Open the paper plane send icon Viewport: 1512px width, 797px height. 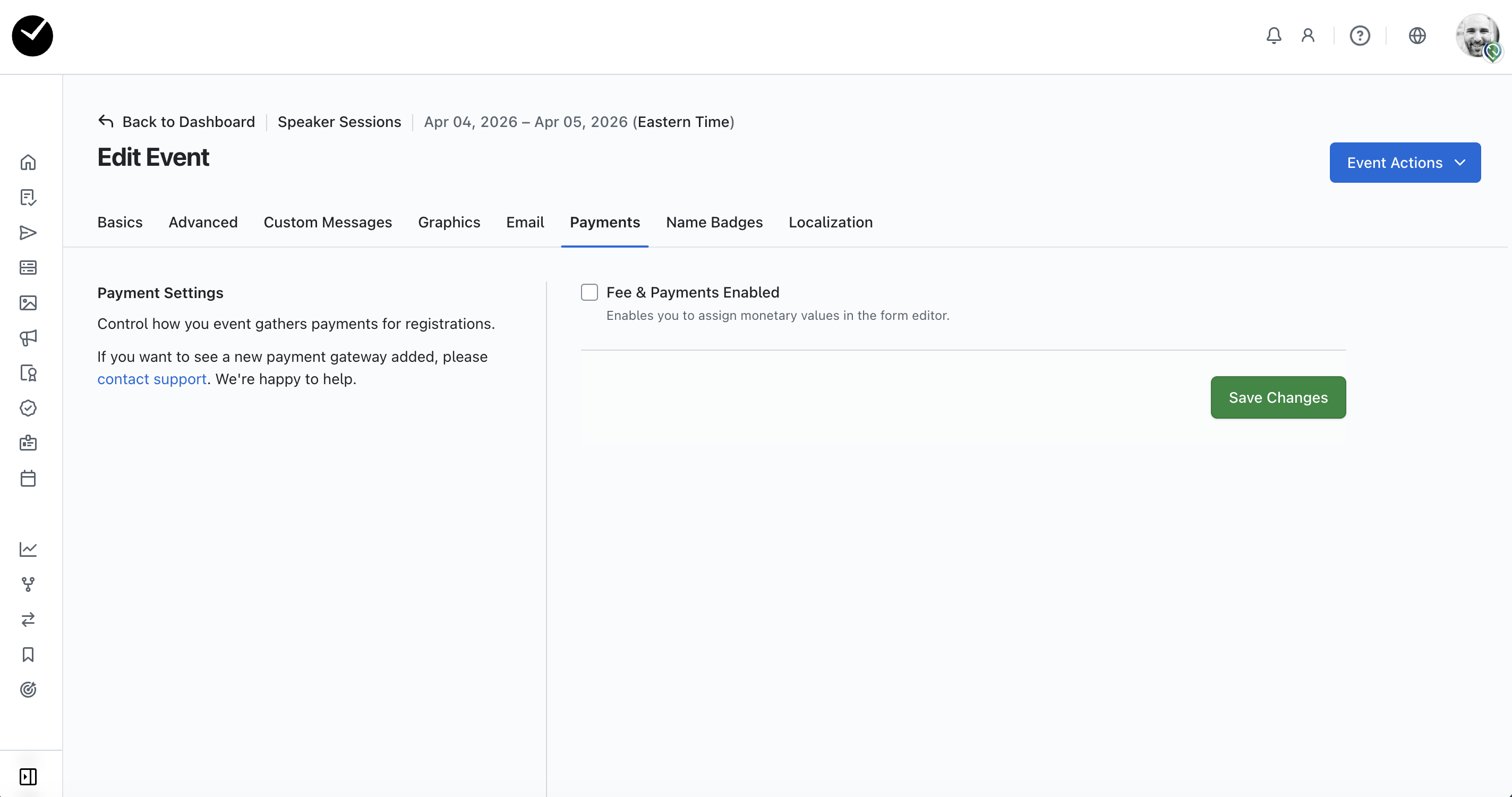click(28, 233)
